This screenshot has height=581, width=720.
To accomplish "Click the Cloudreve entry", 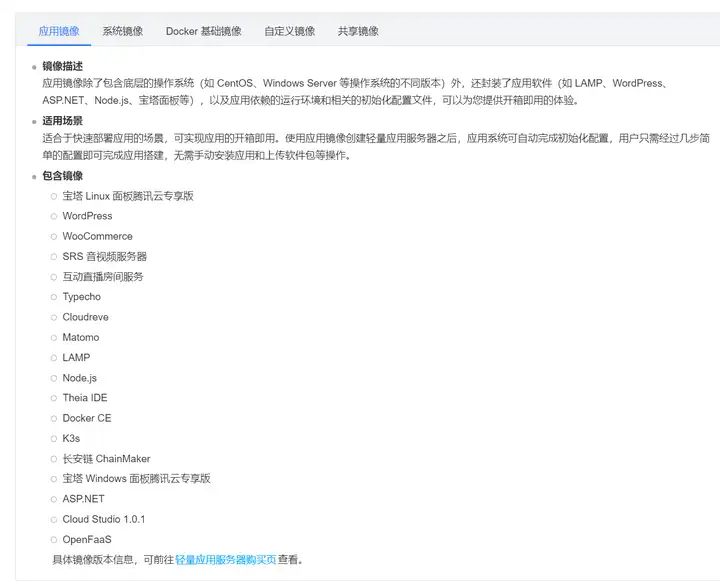I will (85, 317).
